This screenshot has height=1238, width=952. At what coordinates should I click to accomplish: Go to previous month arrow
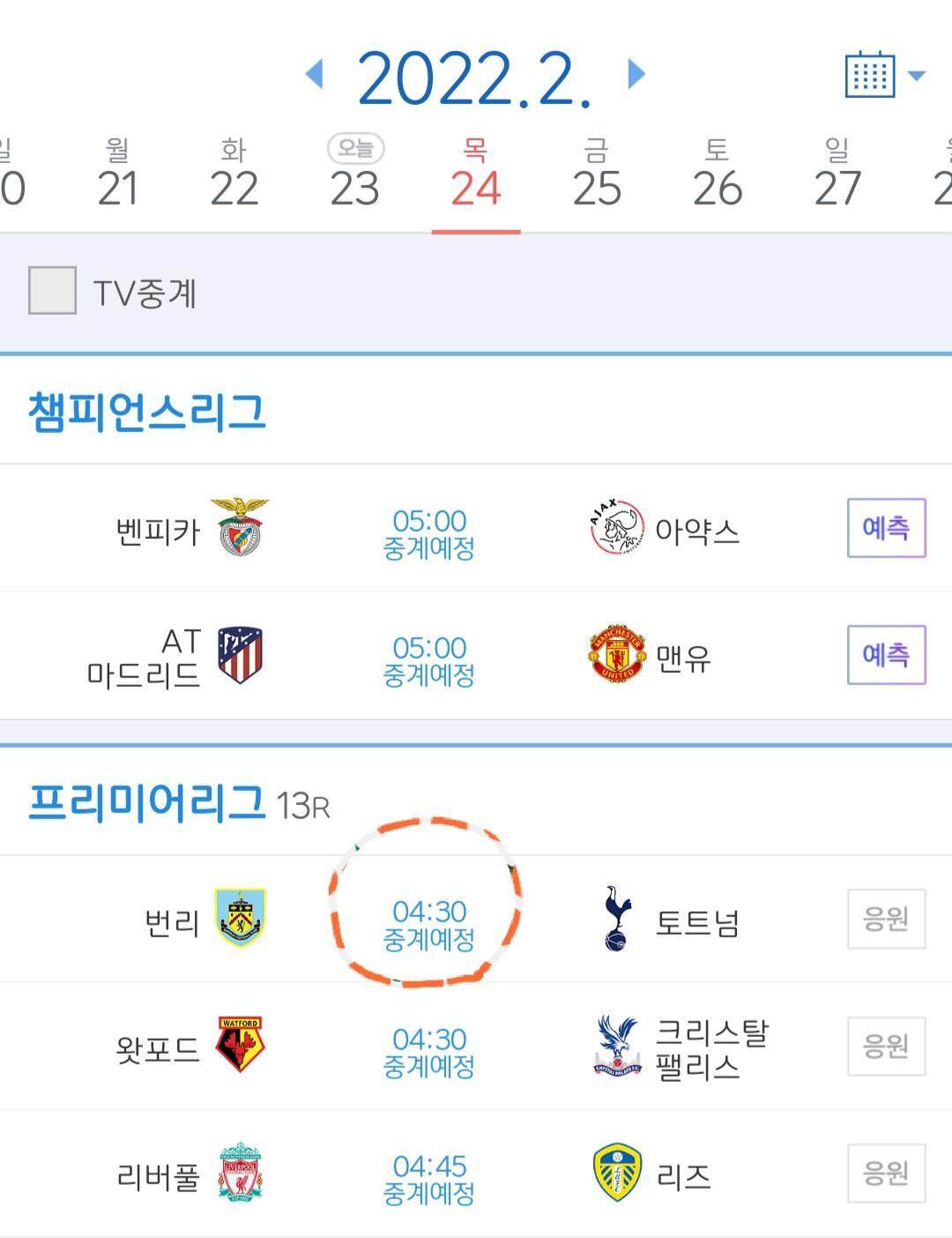click(314, 74)
